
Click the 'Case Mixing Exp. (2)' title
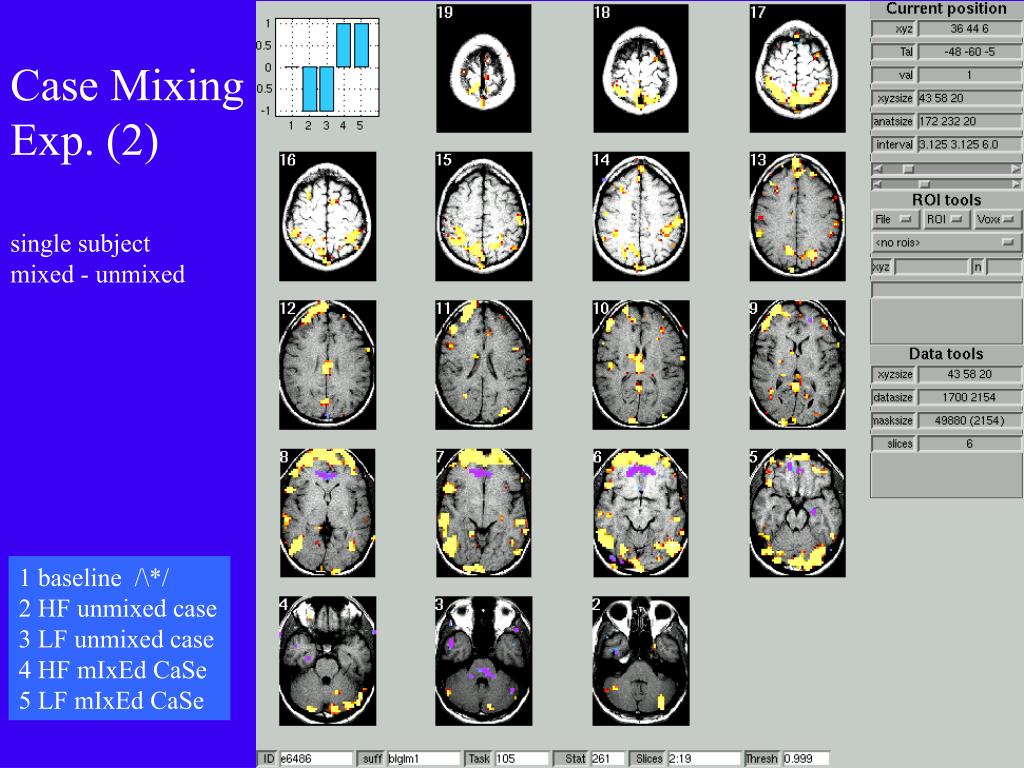127,113
